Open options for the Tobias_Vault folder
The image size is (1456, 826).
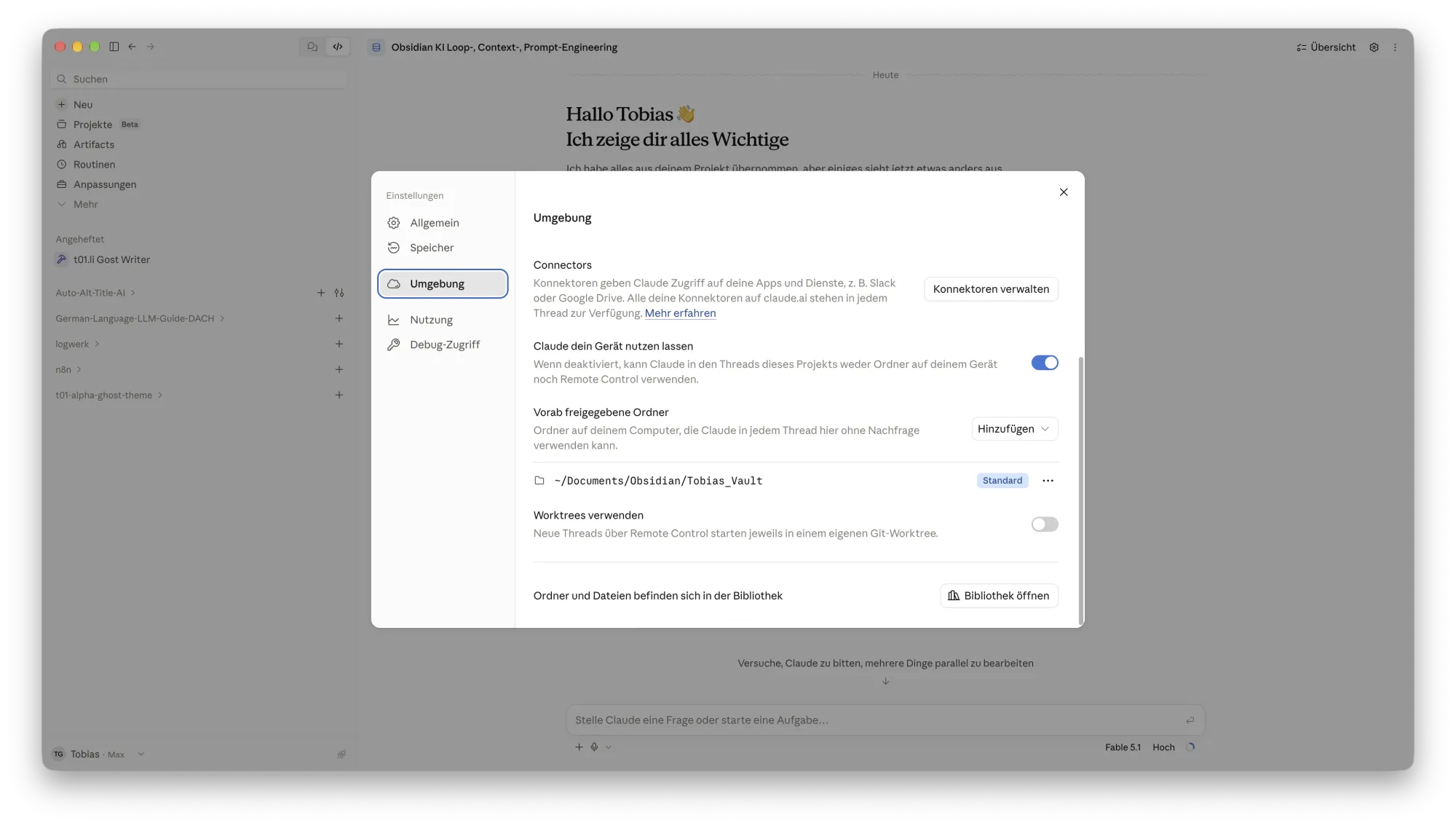[x=1048, y=481]
